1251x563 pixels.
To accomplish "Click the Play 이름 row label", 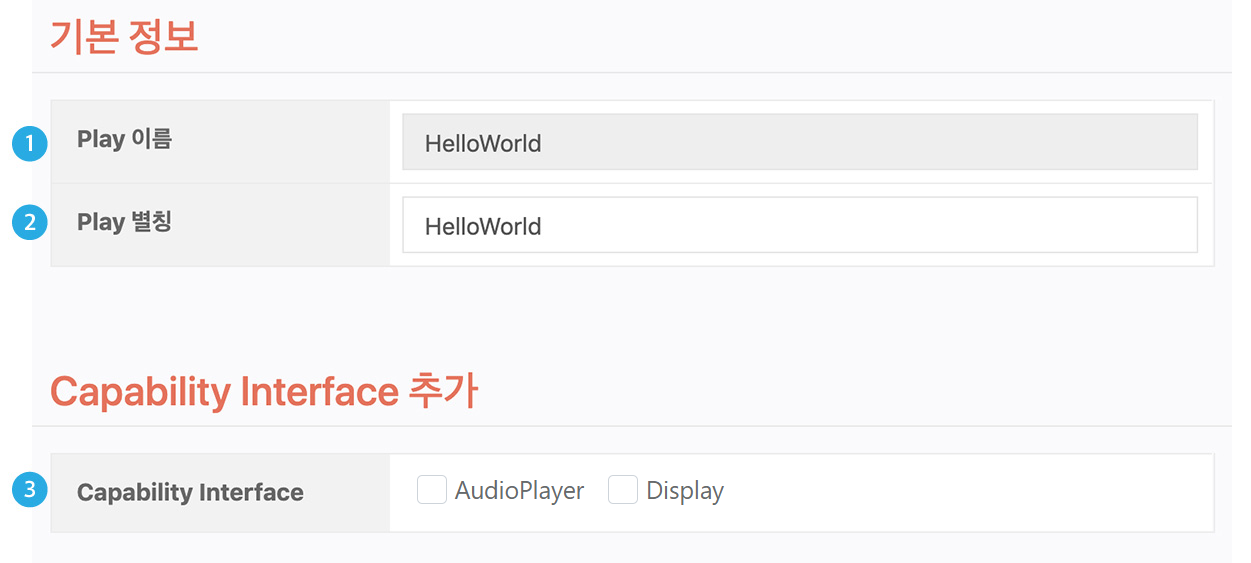I will click(x=125, y=139).
